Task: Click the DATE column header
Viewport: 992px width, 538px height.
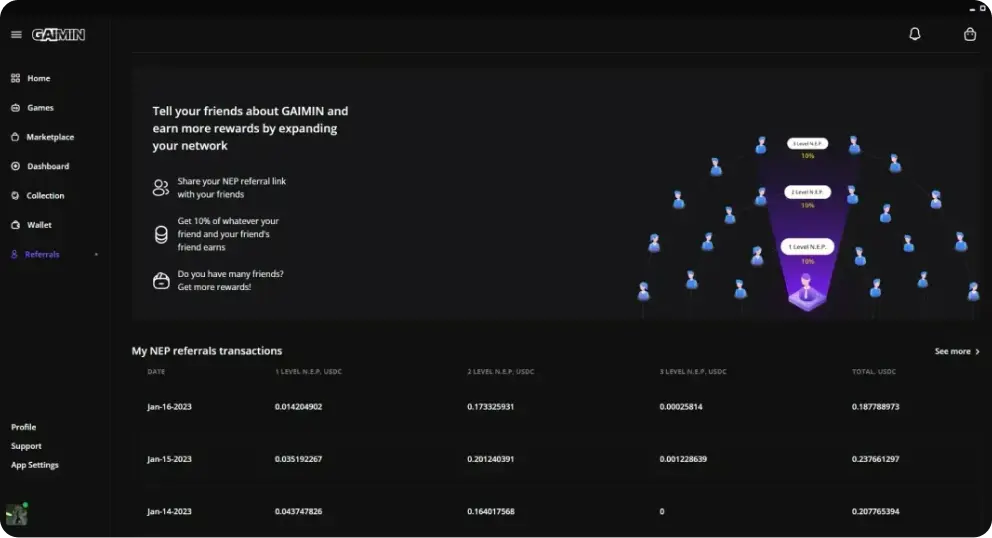Action: point(156,372)
